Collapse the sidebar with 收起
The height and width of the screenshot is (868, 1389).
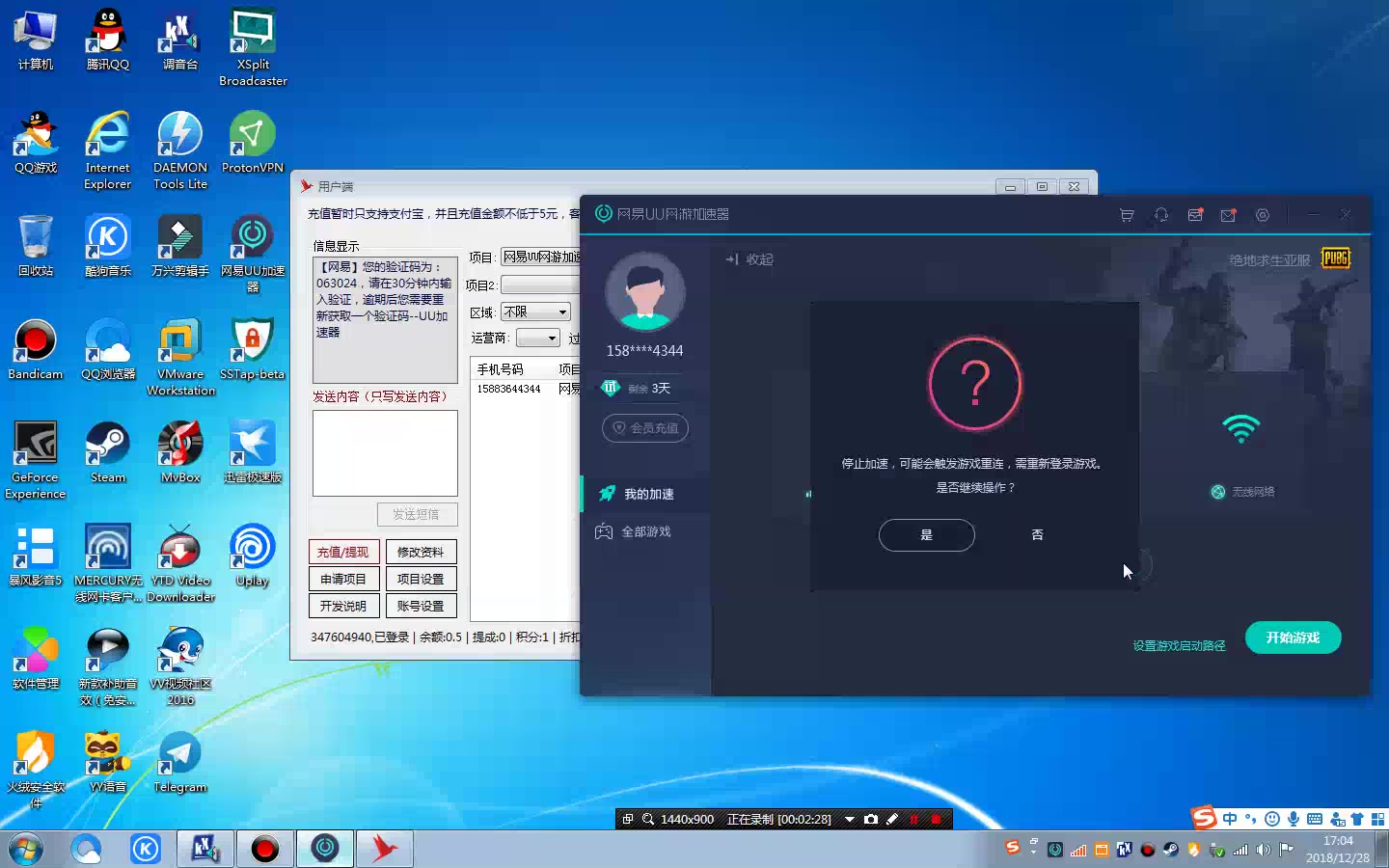749,259
